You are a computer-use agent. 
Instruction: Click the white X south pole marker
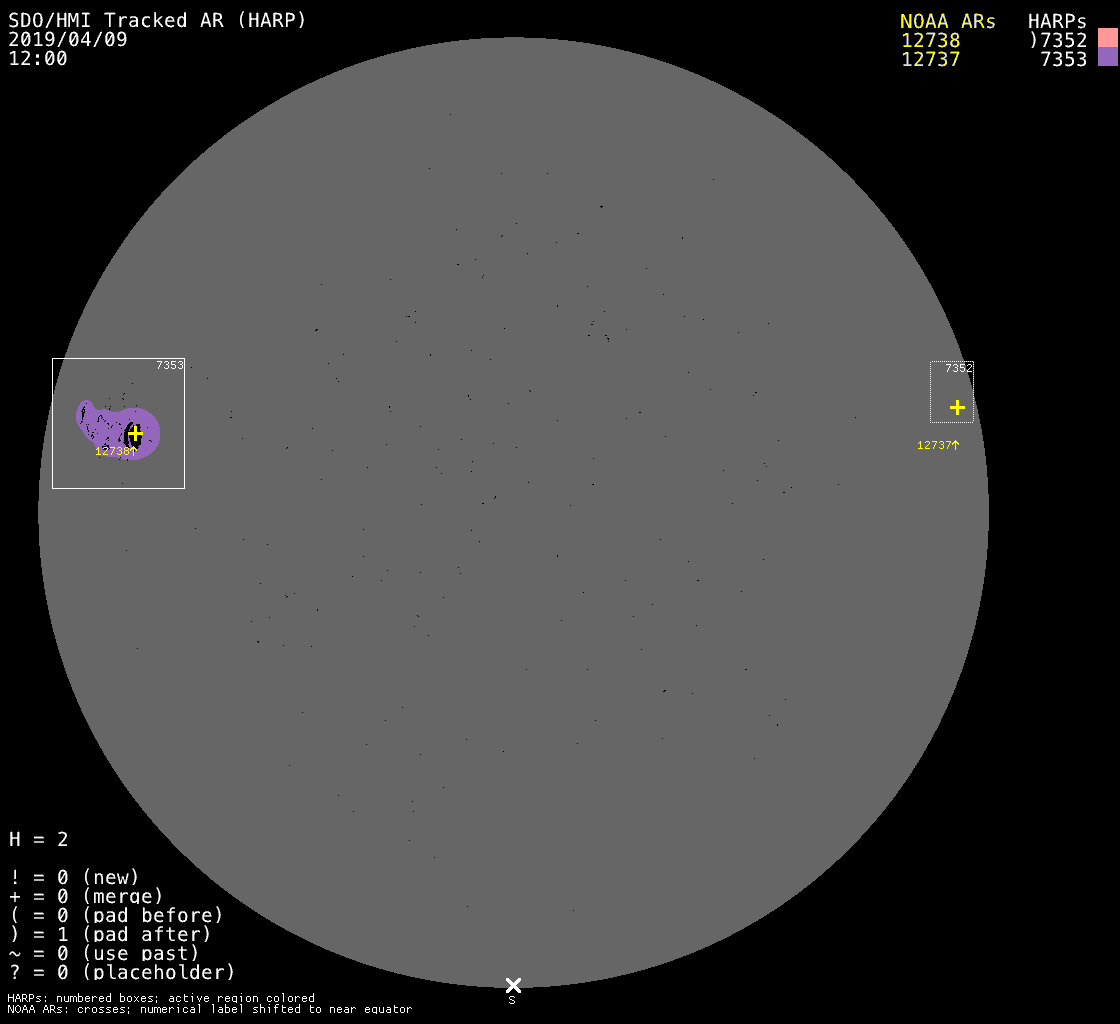click(513, 985)
